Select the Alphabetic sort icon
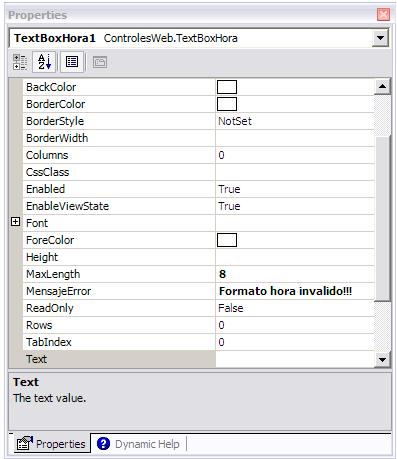397x459 pixels. [44, 62]
